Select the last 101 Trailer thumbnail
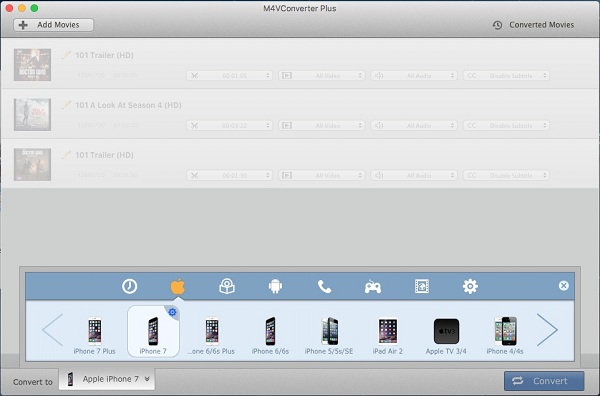Screen dimensions: 600x396 point(33,165)
